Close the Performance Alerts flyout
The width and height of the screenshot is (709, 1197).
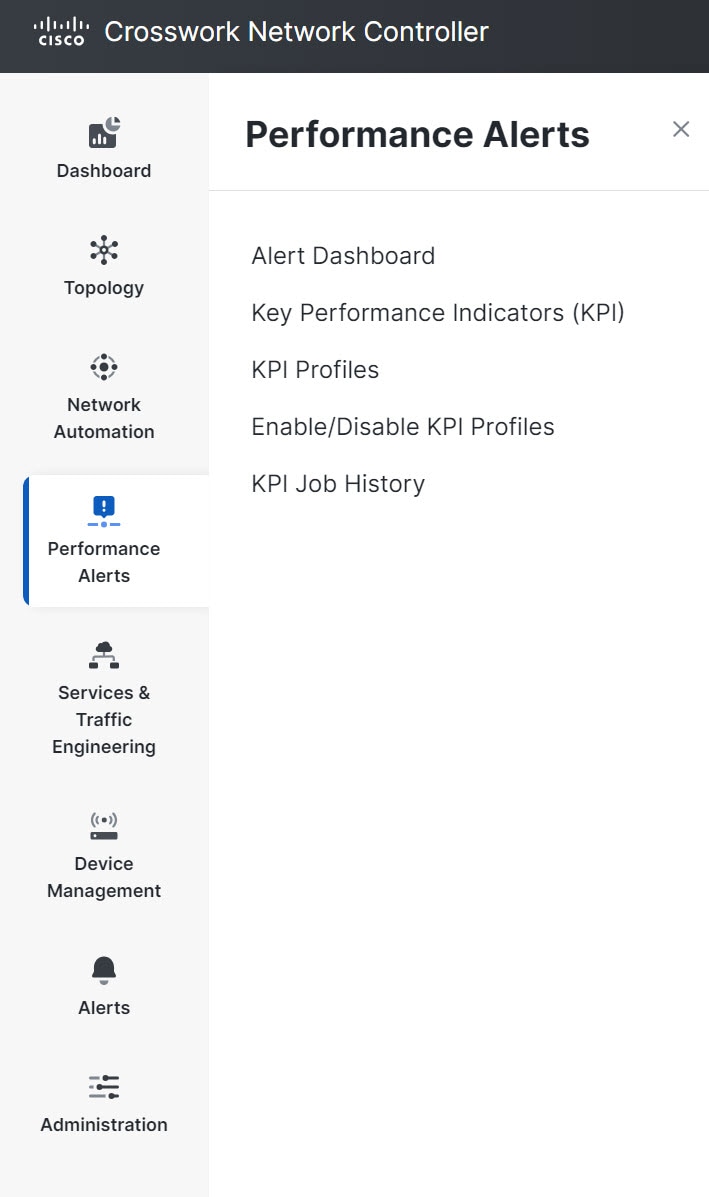tap(681, 129)
